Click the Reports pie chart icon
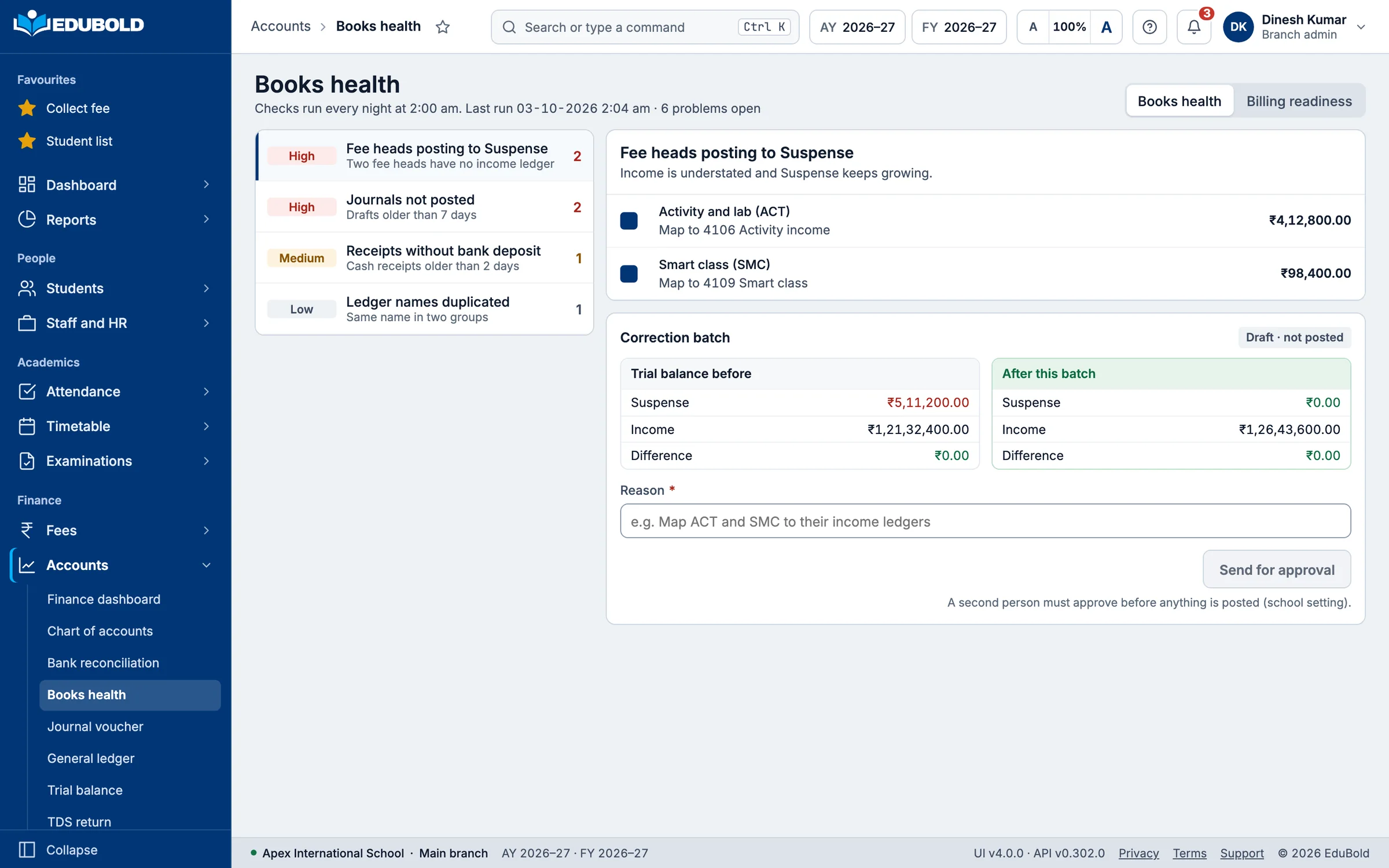 [27, 219]
